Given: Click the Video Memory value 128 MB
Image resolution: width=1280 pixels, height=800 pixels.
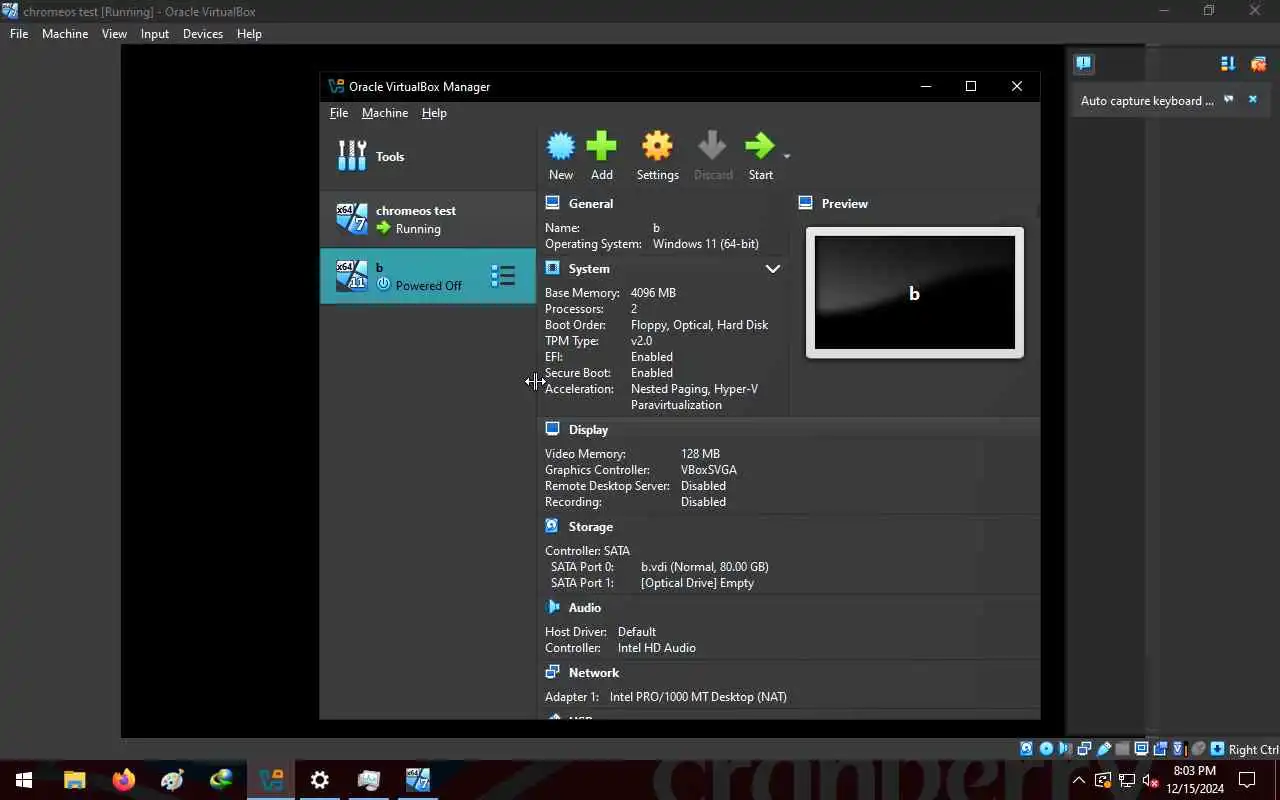Looking at the screenshot, I should pyautogui.click(x=700, y=454).
